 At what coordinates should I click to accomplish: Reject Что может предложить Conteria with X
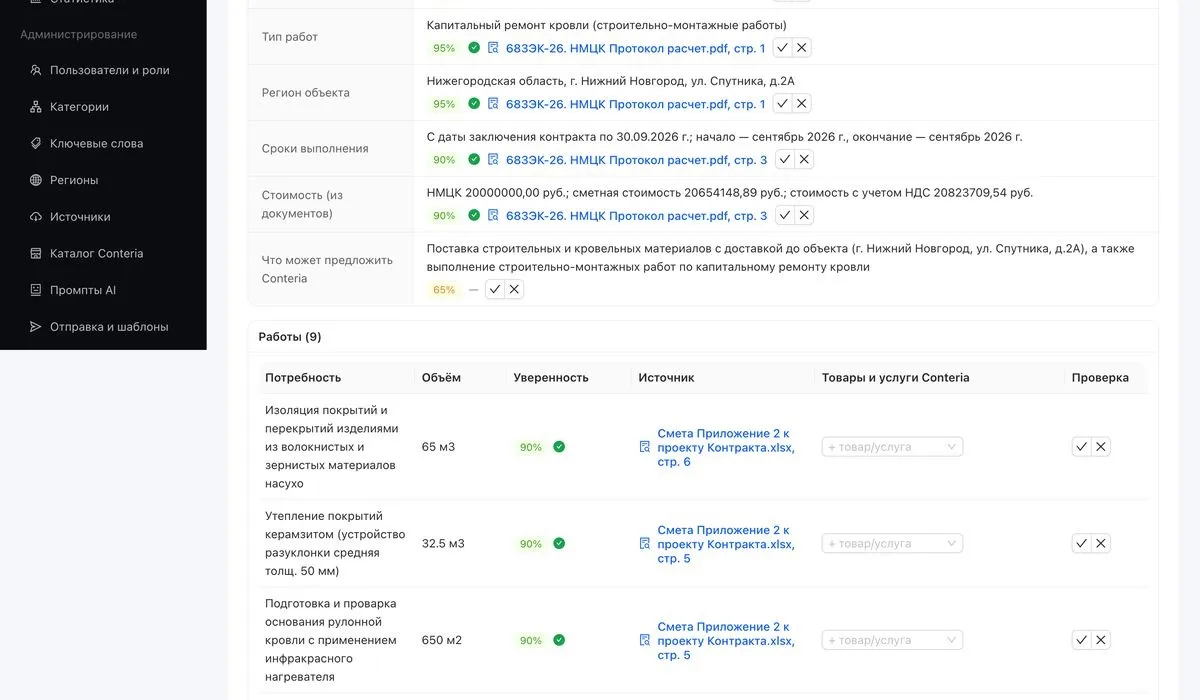point(514,290)
